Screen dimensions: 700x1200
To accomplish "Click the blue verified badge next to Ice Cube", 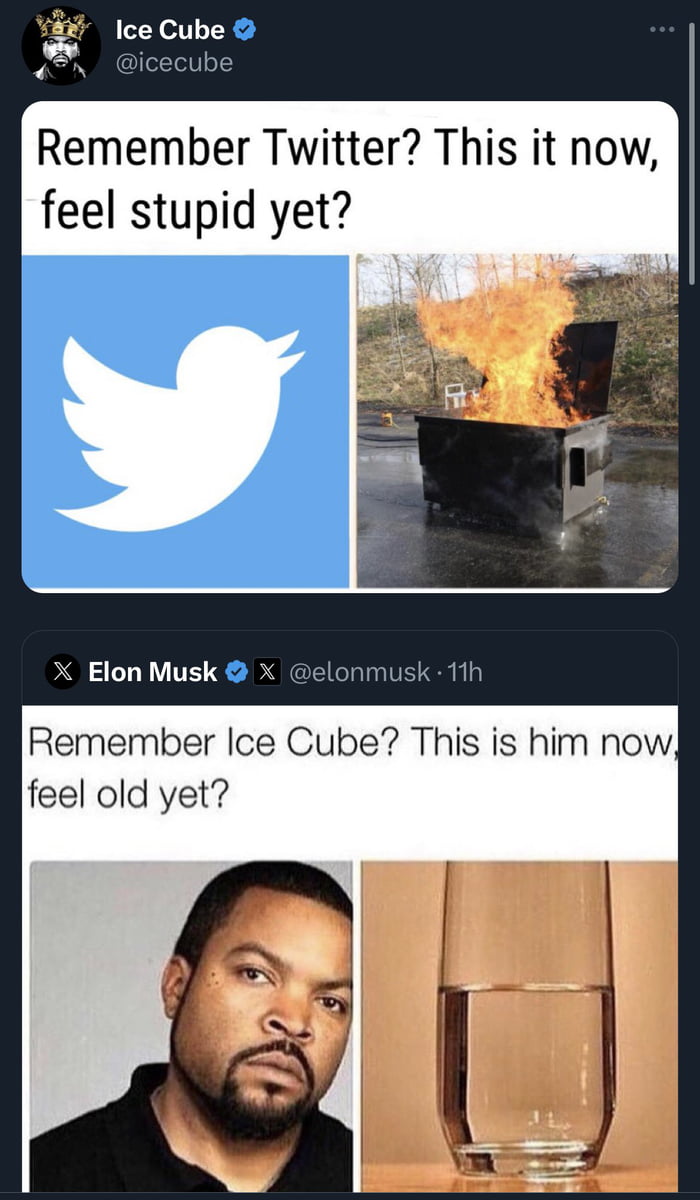I will point(245,29).
